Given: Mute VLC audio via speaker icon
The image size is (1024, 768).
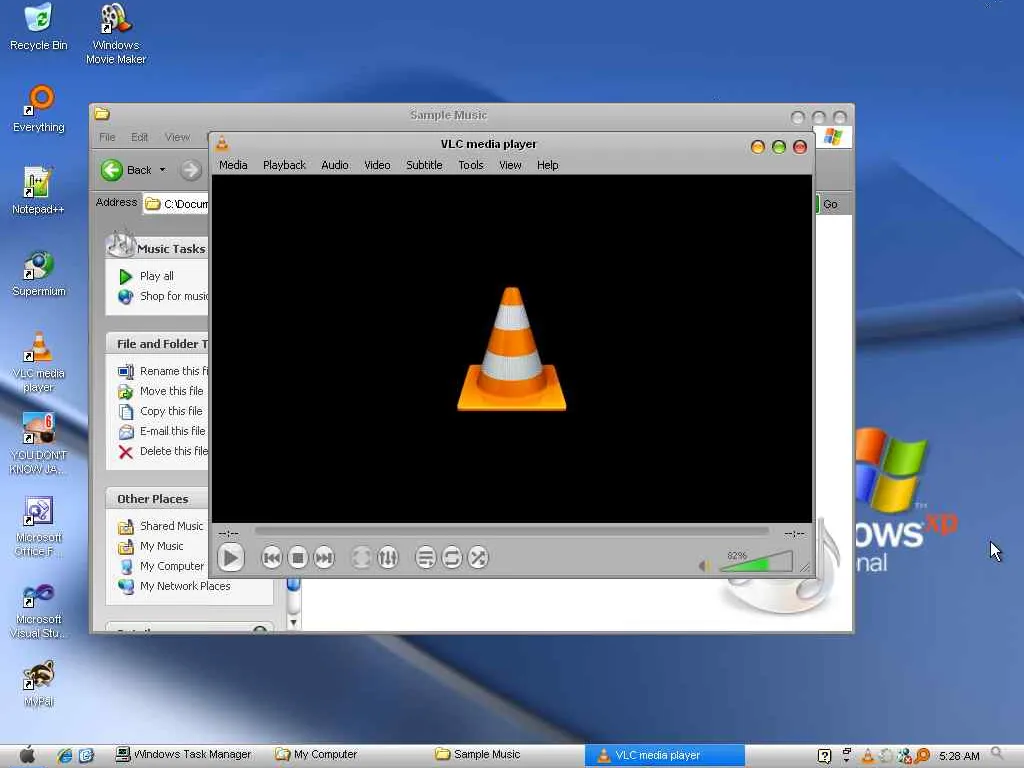Looking at the screenshot, I should click(x=705, y=565).
